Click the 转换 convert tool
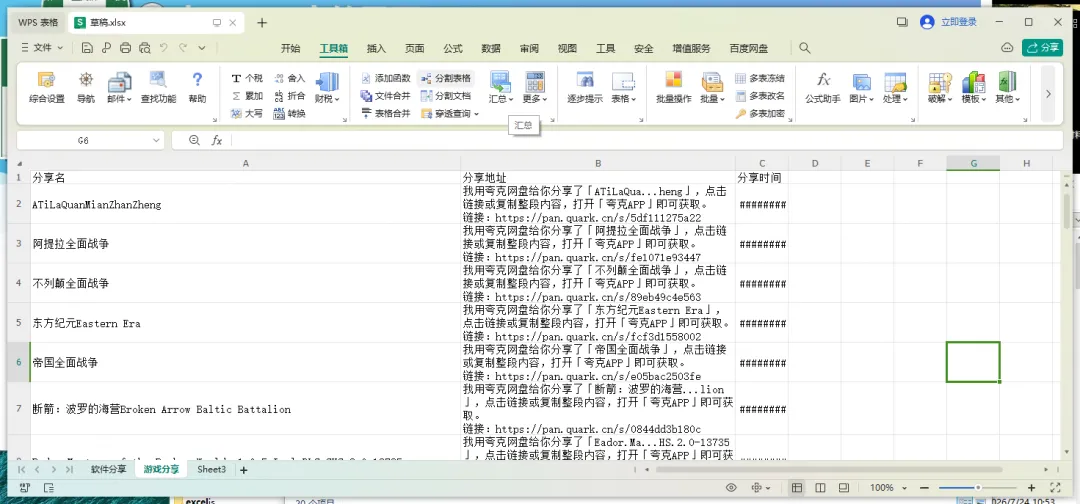Screen dimensions: 1080x504 [x=289, y=114]
